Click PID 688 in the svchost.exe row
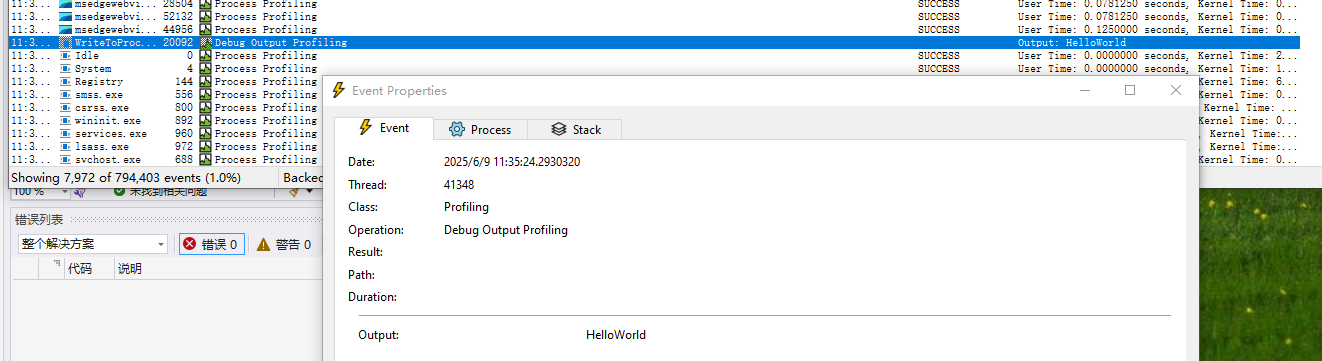 pos(184,160)
